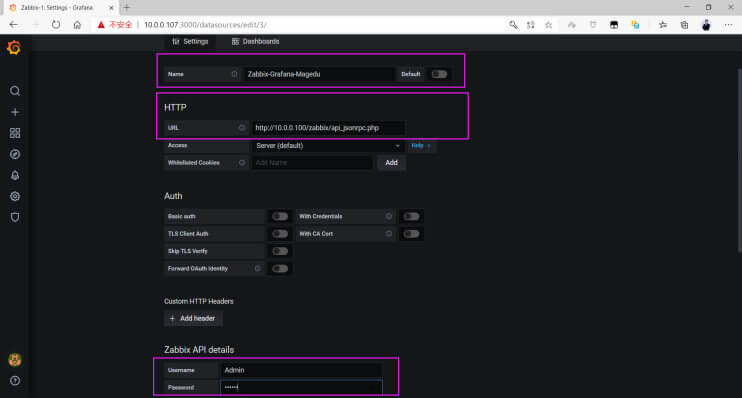Viewport: 742px width, 398px height.
Task: Reload the page with the refresh icon
Action: (56, 25)
